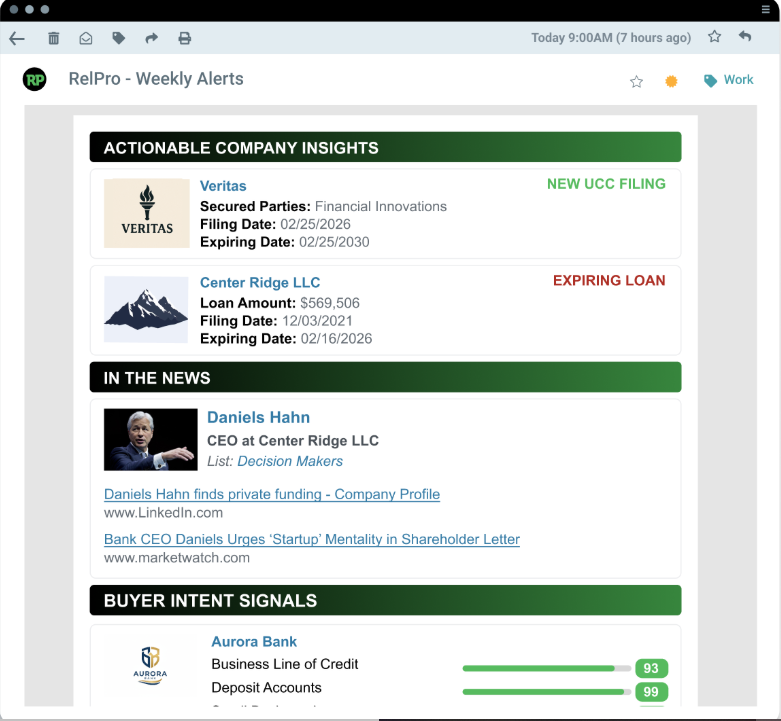Click the loan amount $569,506

pyautogui.click(x=330, y=303)
